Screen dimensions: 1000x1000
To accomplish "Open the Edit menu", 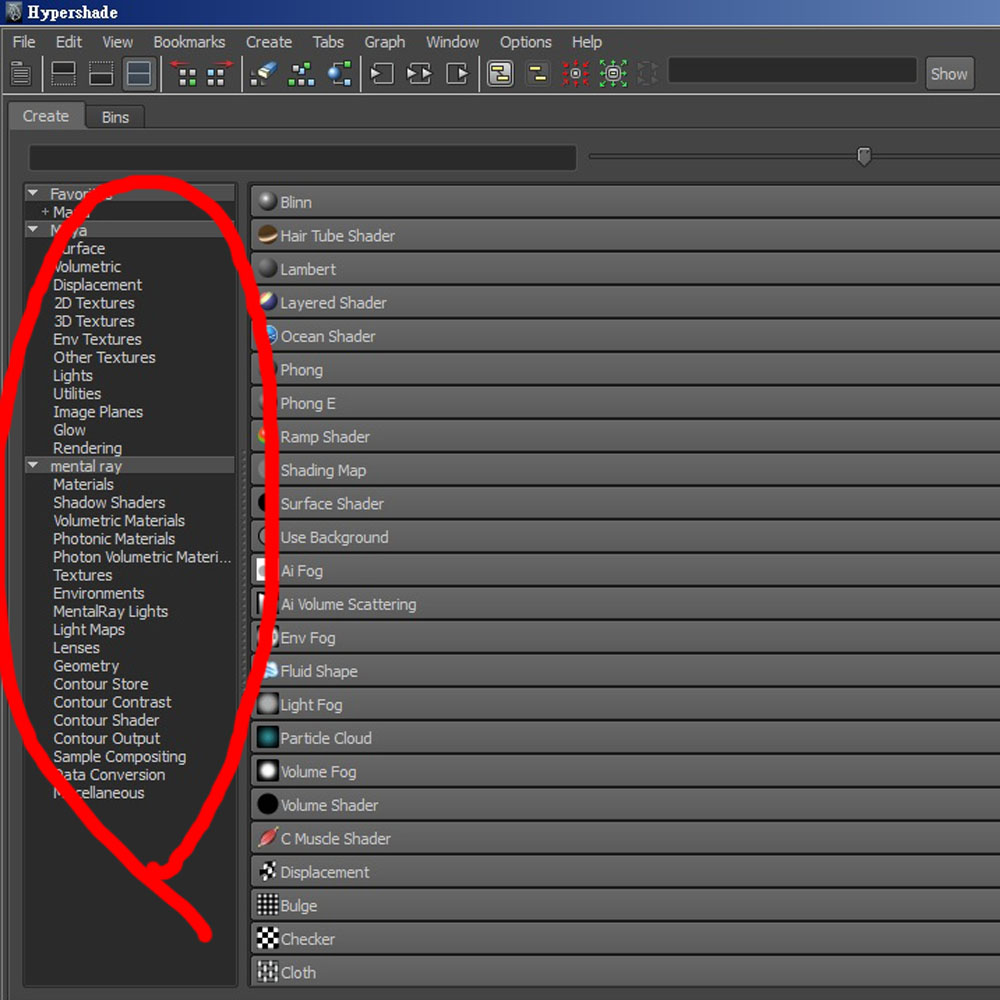I will pyautogui.click(x=68, y=42).
